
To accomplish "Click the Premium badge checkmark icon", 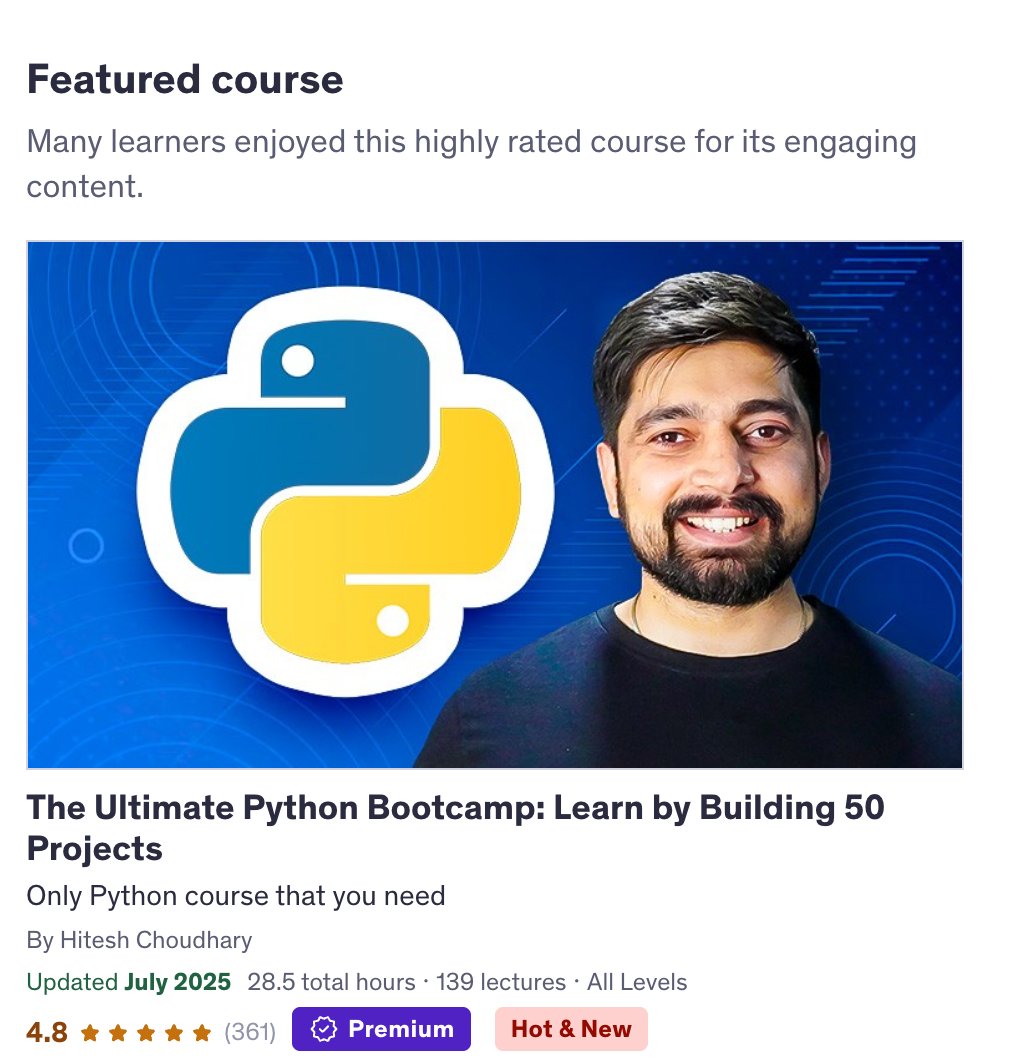I will [x=323, y=1029].
